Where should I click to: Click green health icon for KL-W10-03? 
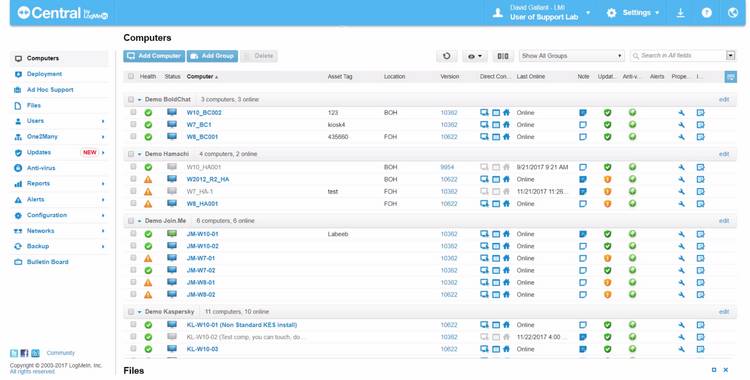click(x=148, y=349)
